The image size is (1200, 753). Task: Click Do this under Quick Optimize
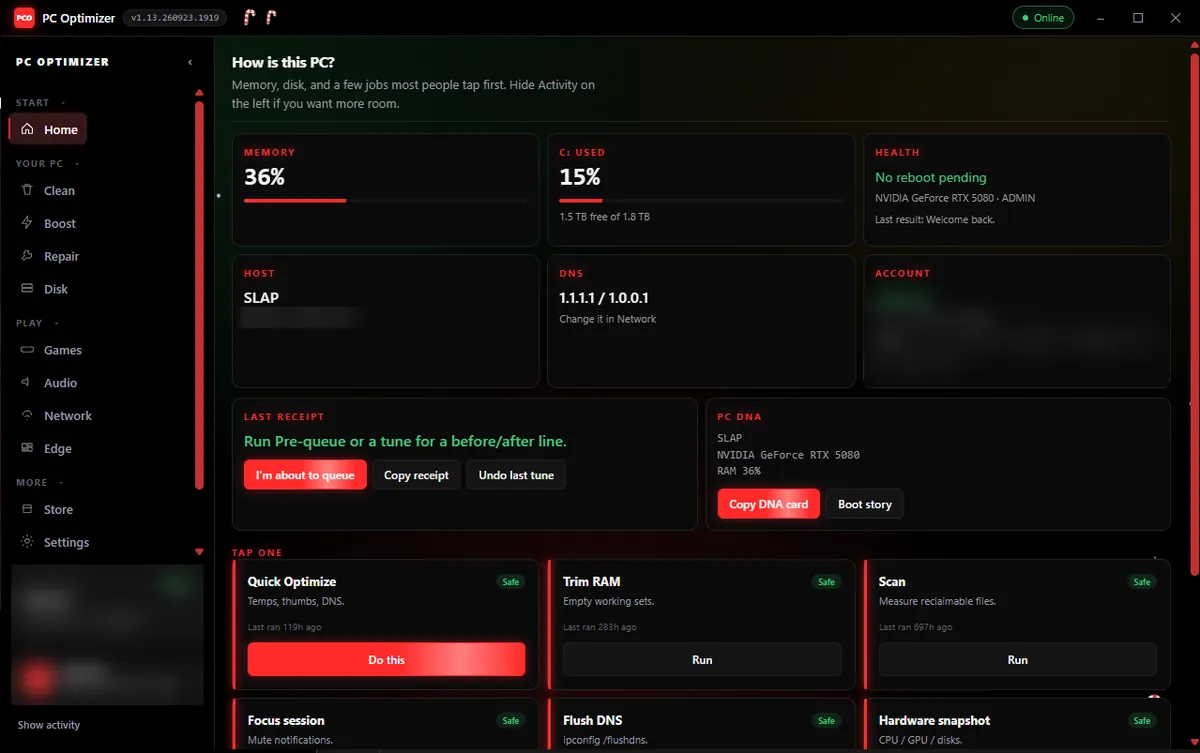click(x=386, y=660)
